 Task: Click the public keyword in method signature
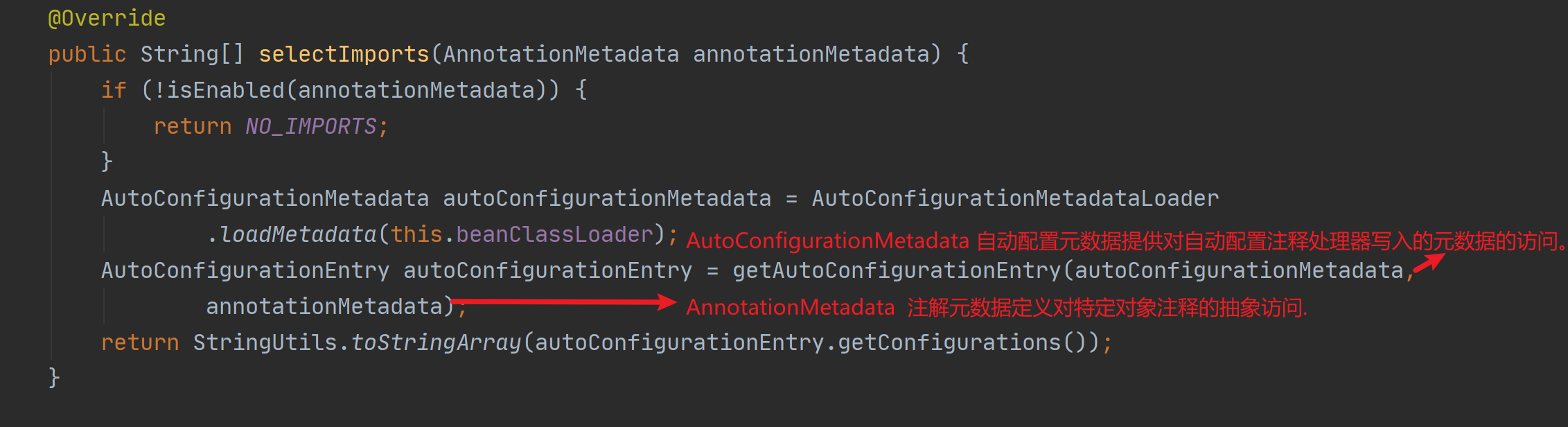click(x=87, y=54)
